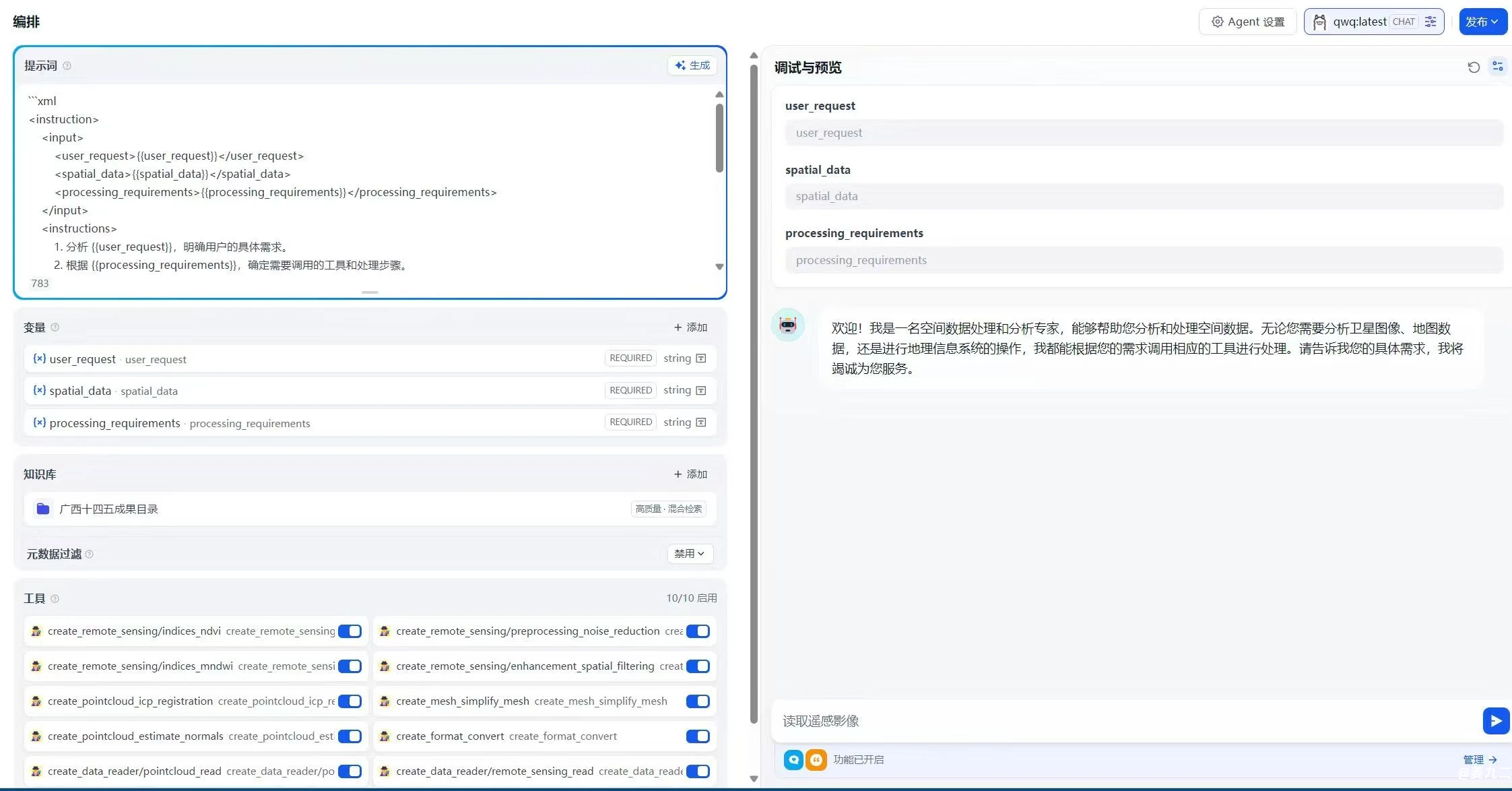Toggle off create_mesh_simplify_mesh tool
Viewport: 1512px width, 791px height.
(698, 701)
